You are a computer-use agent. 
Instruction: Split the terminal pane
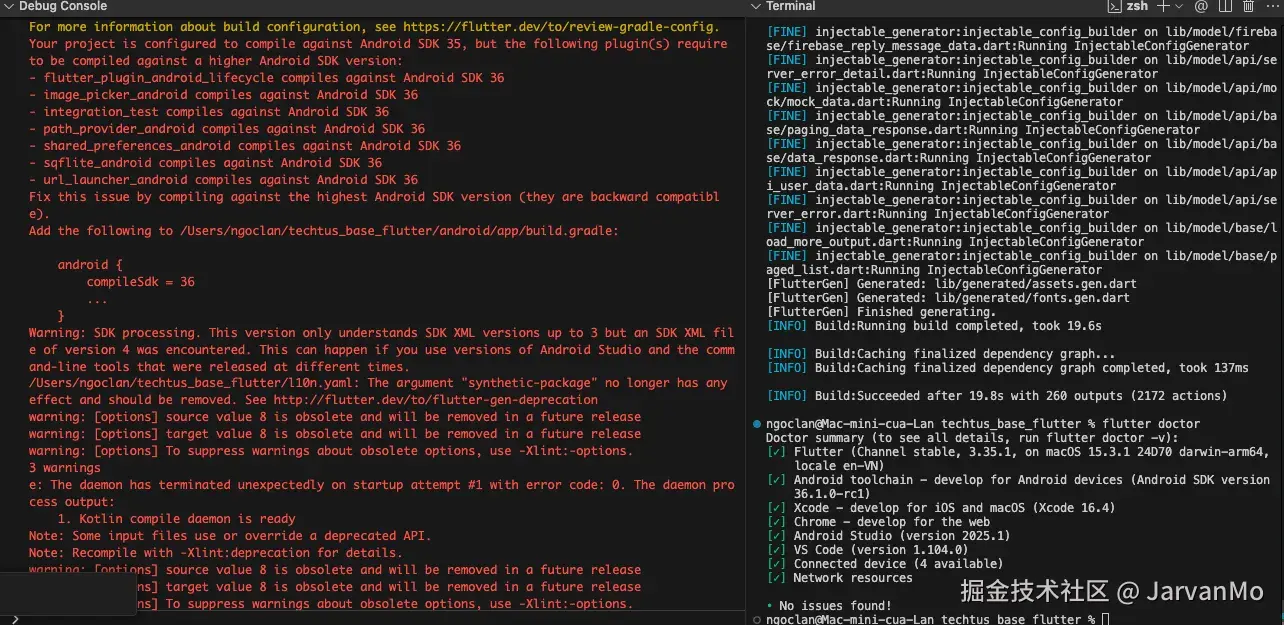(1223, 6)
